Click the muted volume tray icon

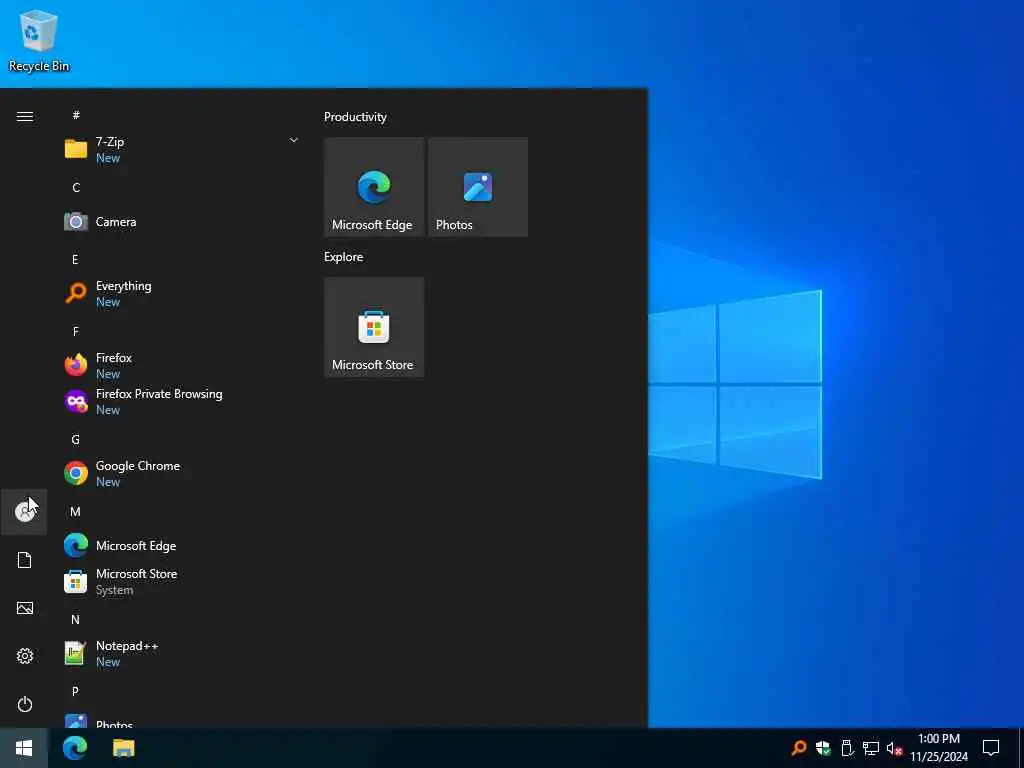tap(894, 748)
